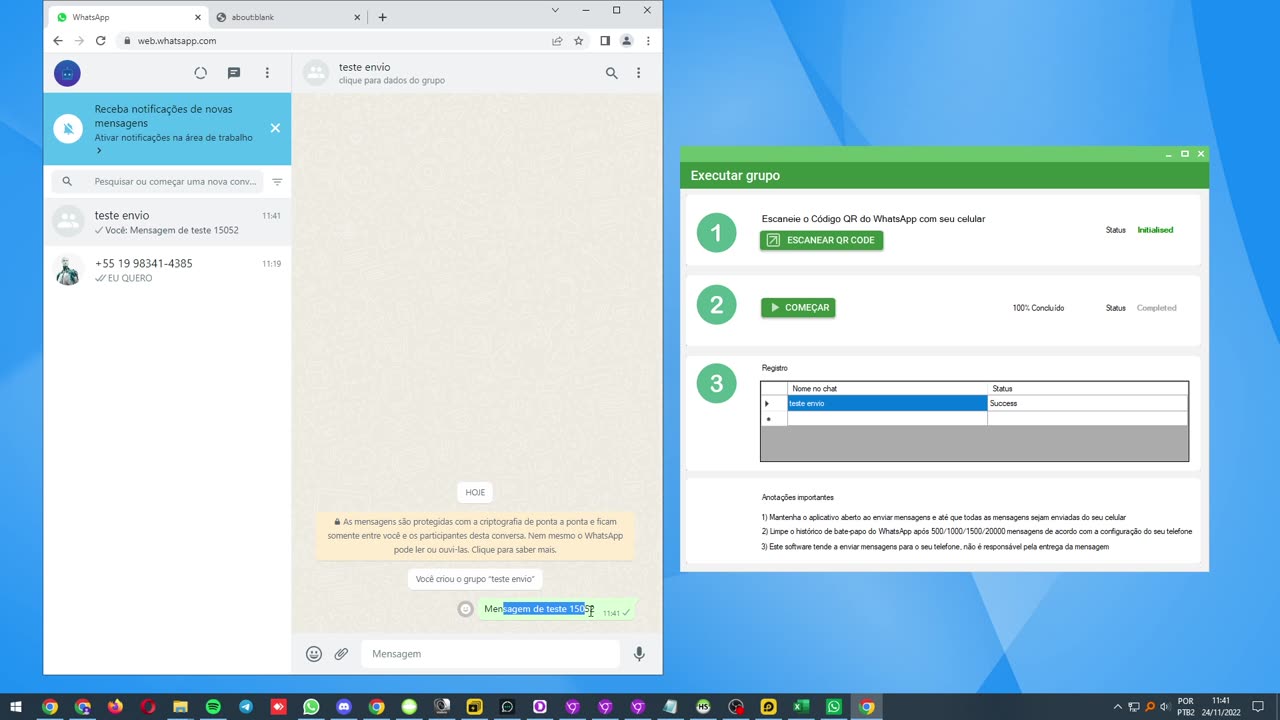Show hidden system tray icons
This screenshot has height=720, width=1280.
click(1118, 707)
